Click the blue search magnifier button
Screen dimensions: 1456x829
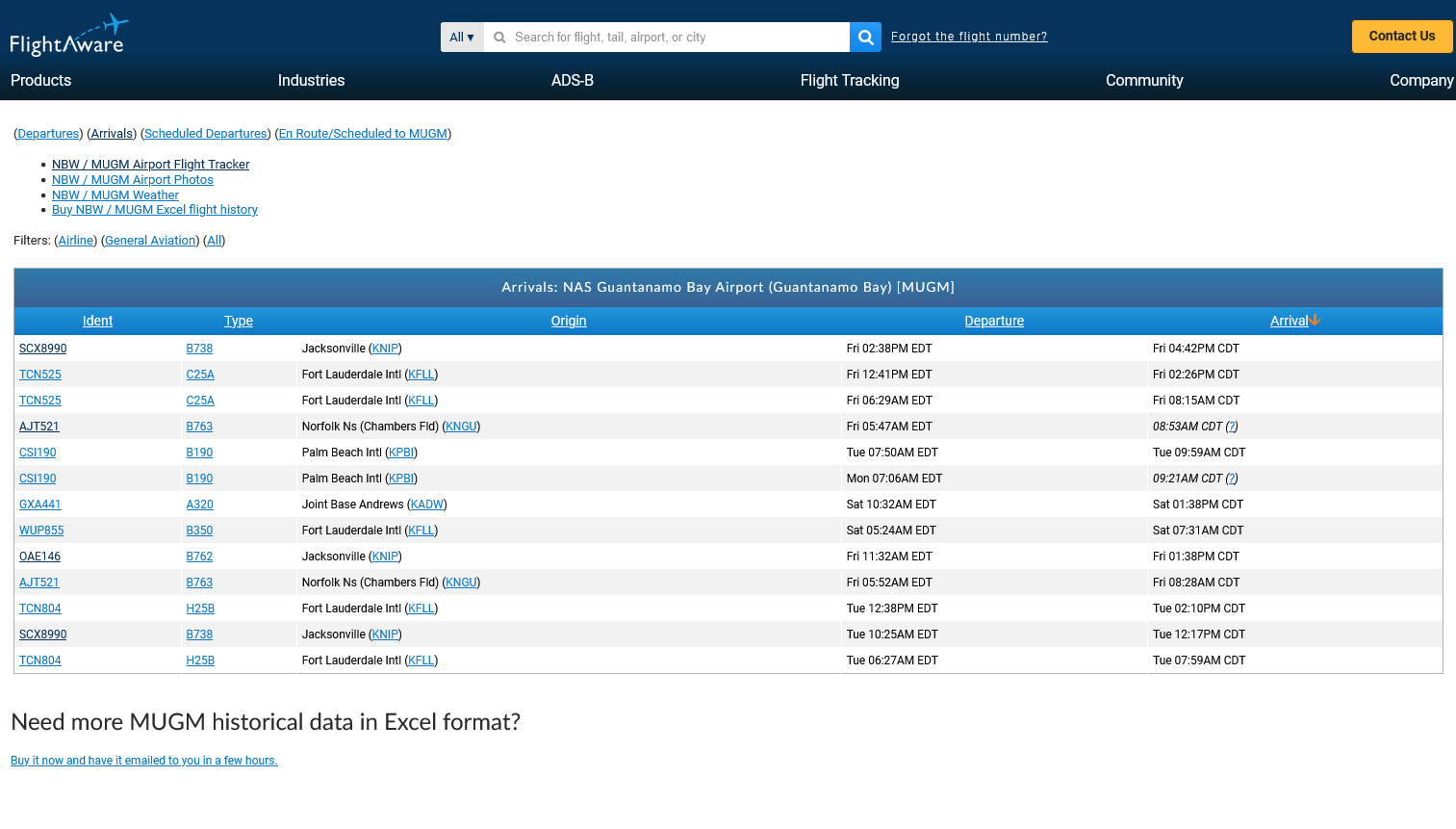tap(865, 38)
